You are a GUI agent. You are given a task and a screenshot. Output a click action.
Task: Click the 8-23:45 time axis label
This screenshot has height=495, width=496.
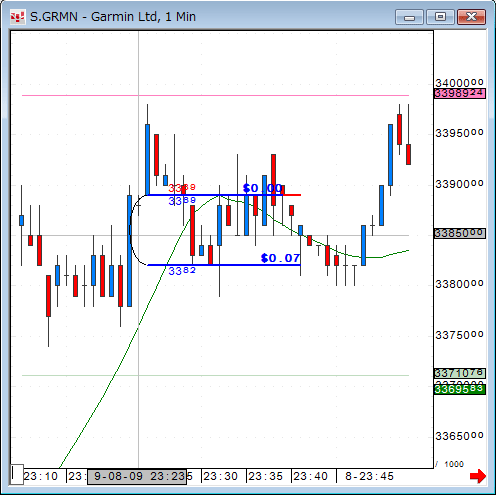[369, 476]
